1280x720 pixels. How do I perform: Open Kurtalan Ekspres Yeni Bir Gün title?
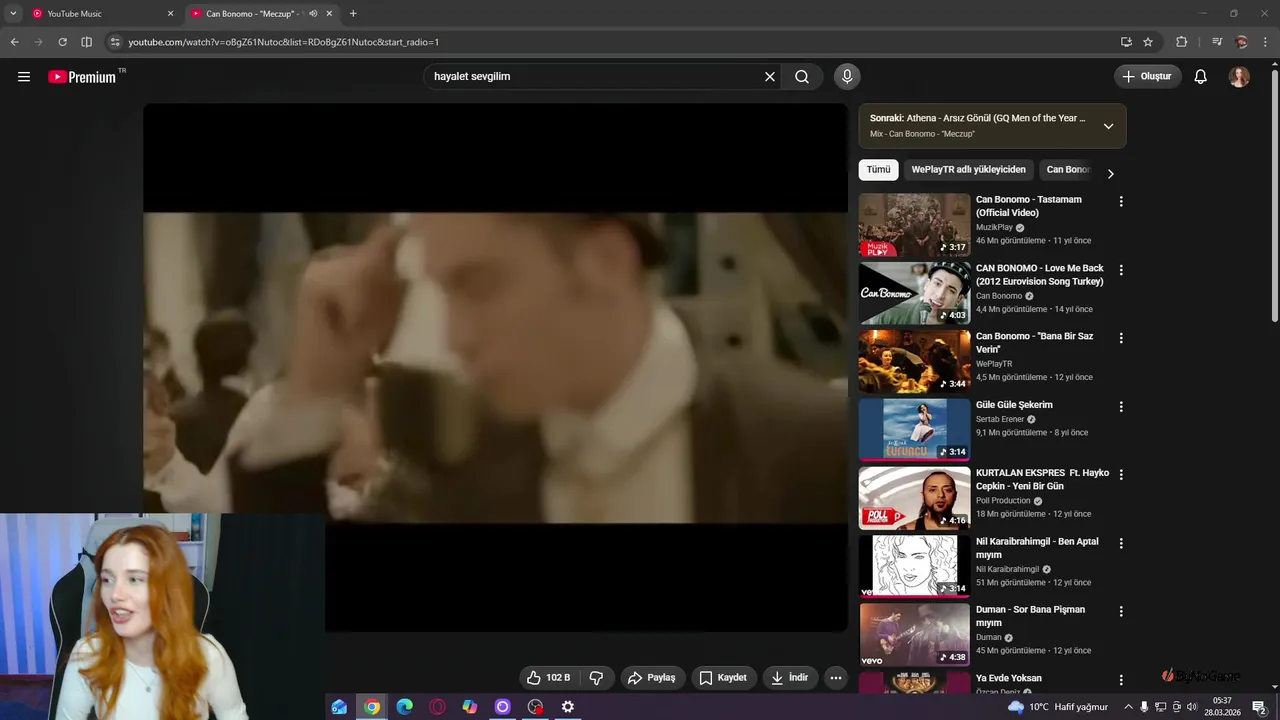tap(1042, 479)
